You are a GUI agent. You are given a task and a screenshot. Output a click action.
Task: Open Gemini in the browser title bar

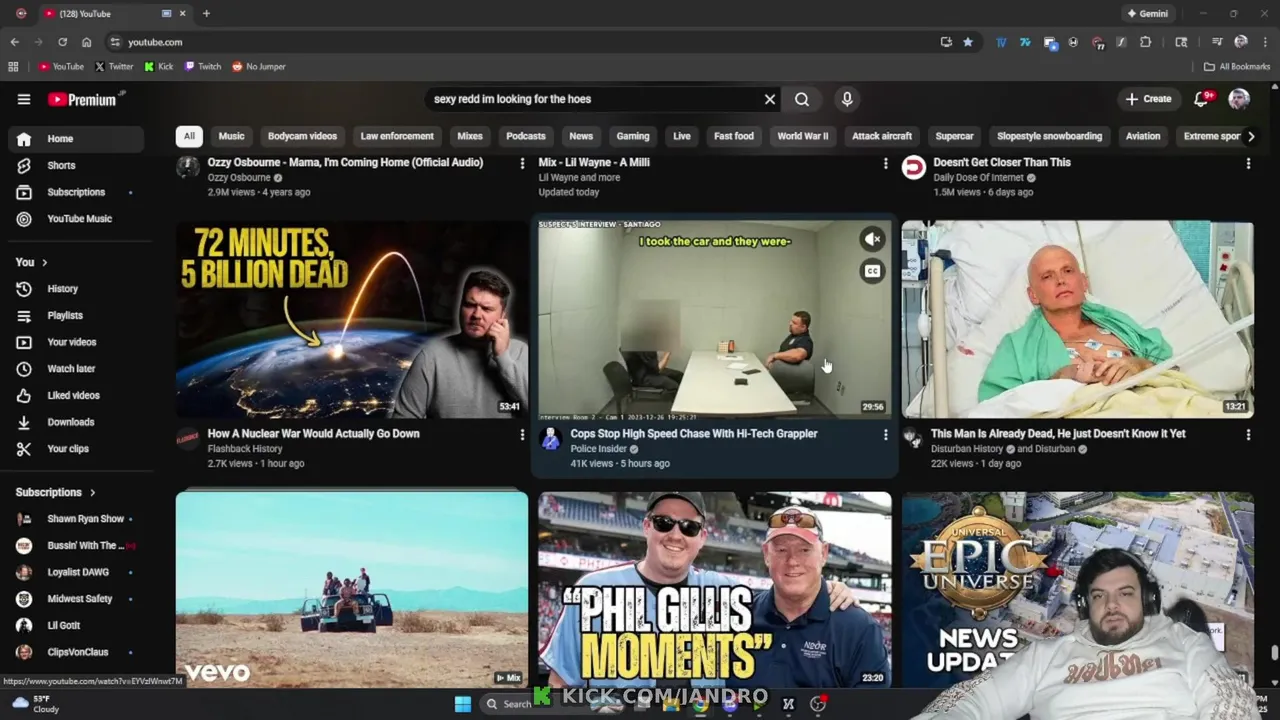[1147, 14]
